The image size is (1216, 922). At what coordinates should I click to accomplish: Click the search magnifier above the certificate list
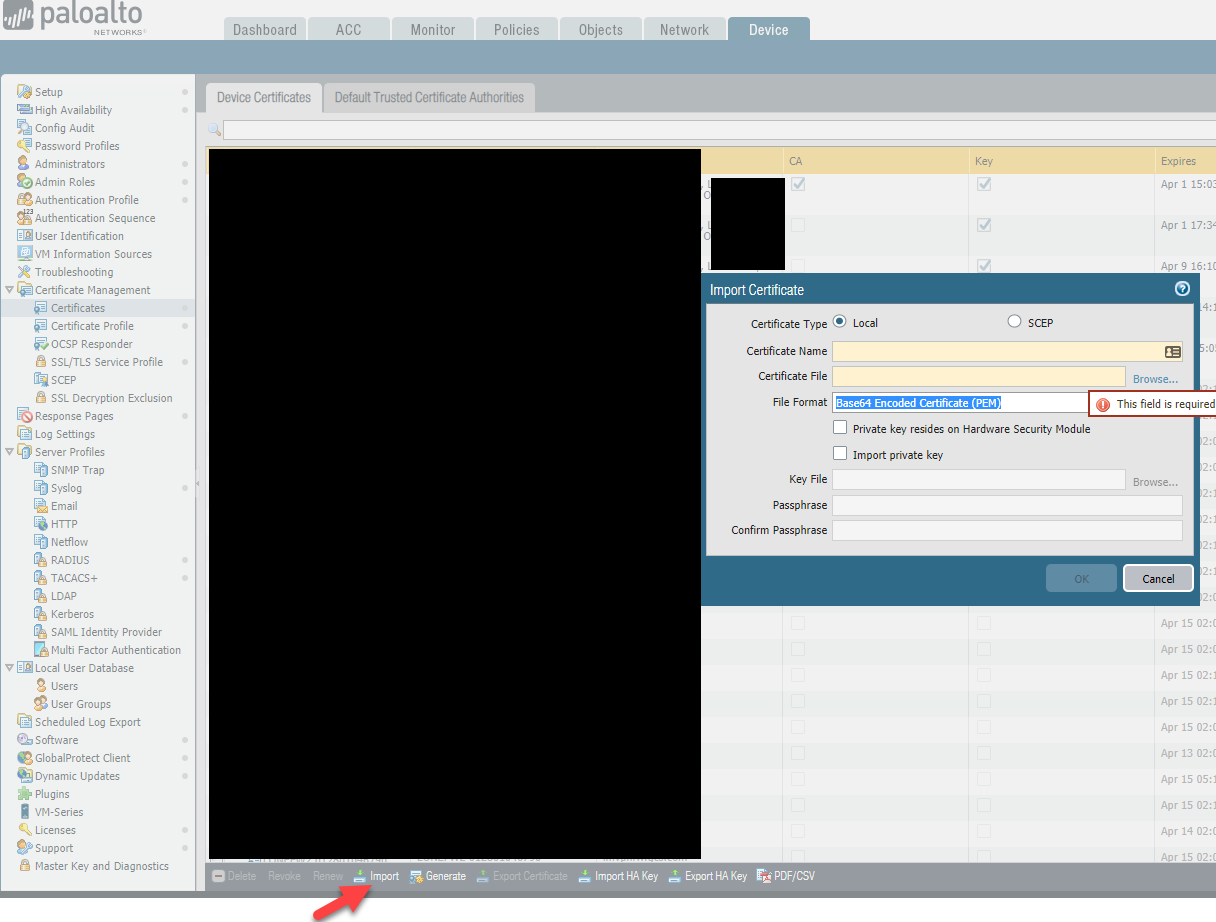point(213,129)
